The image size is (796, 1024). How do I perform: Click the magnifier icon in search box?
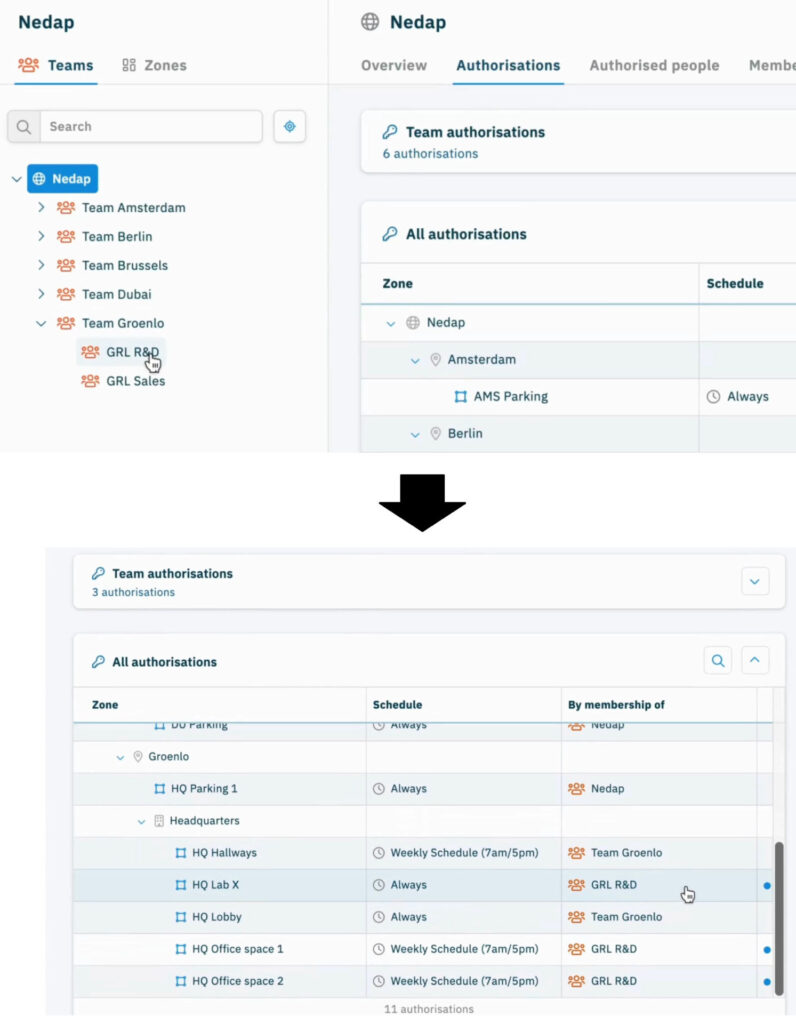(x=24, y=127)
